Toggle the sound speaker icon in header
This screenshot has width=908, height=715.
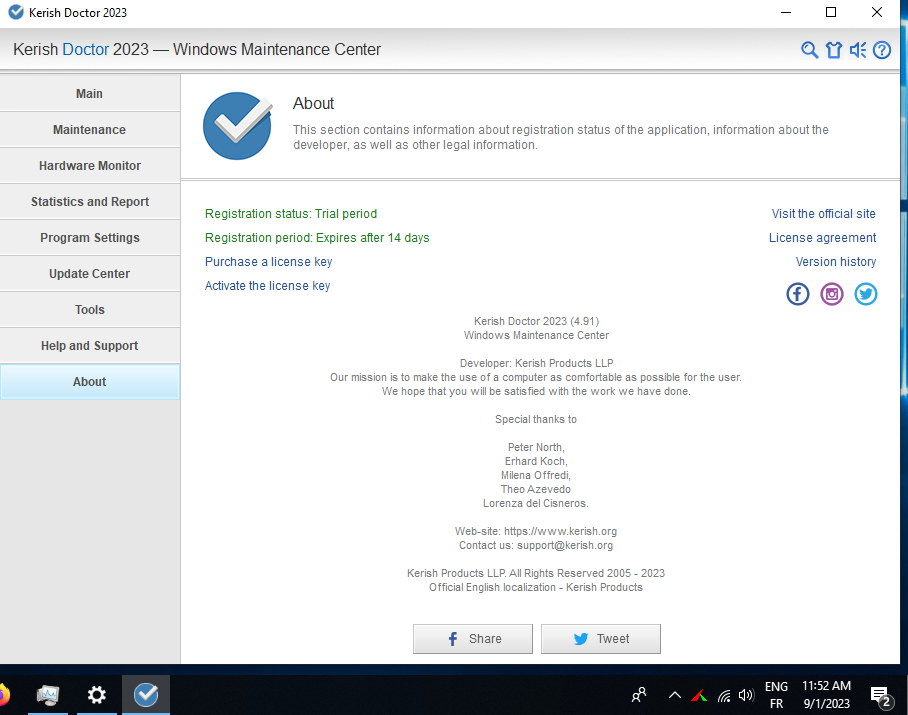coord(858,50)
